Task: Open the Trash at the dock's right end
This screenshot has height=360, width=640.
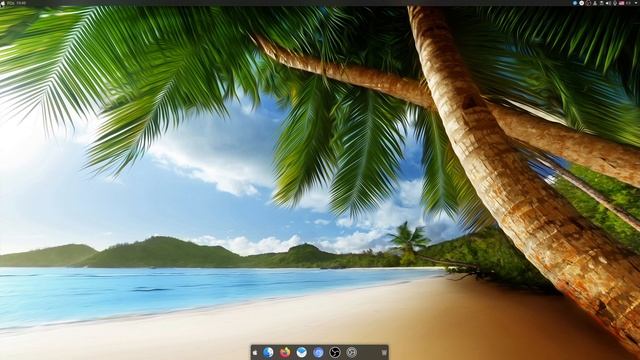Action: tap(384, 352)
